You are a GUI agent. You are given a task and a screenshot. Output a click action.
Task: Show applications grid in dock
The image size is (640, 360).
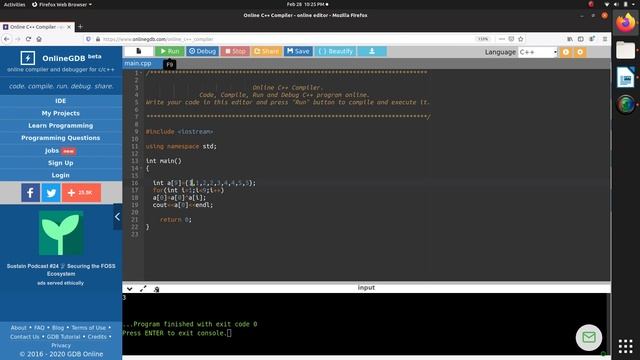(625, 346)
